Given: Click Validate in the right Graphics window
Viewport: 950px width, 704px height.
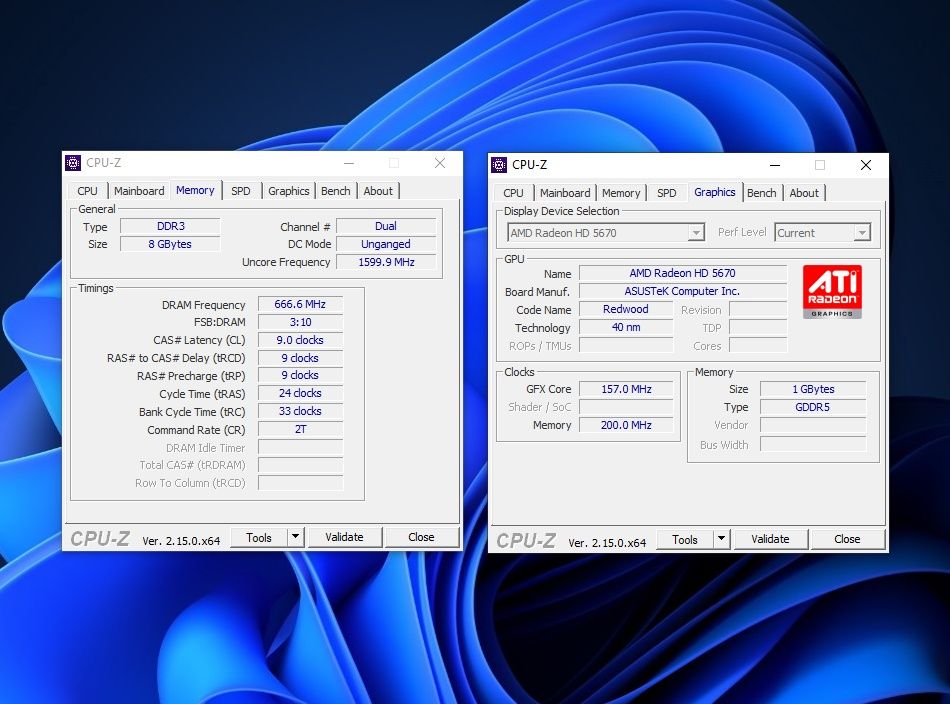Looking at the screenshot, I should click(770, 539).
